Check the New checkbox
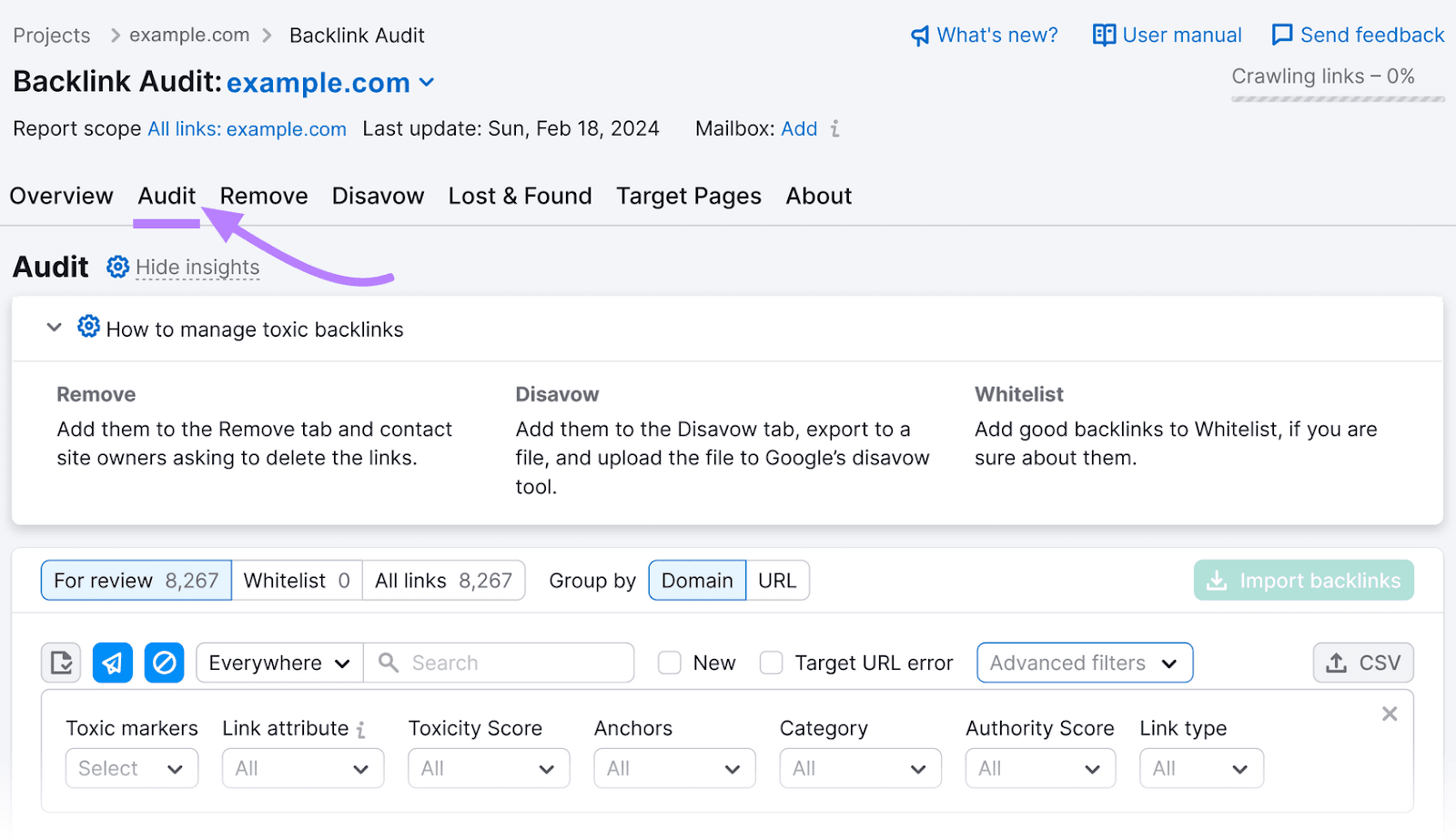 click(x=669, y=663)
